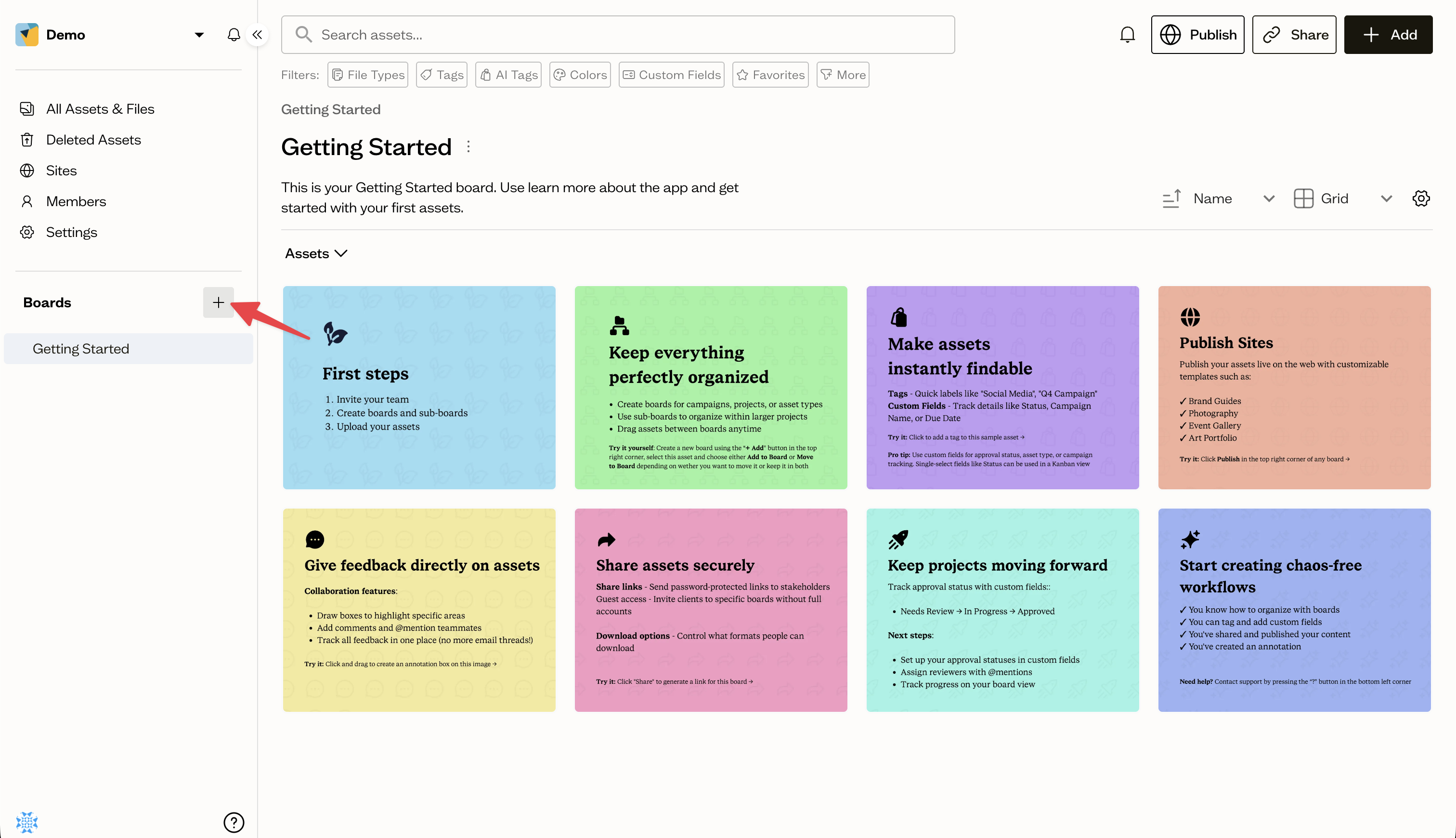This screenshot has height=838, width=1456.
Task: Click the Share button
Action: [1294, 35]
